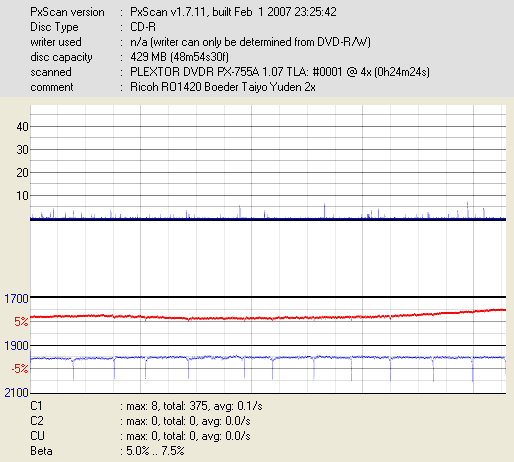
Task: Click the red -5% axis label
Action: coord(20,369)
